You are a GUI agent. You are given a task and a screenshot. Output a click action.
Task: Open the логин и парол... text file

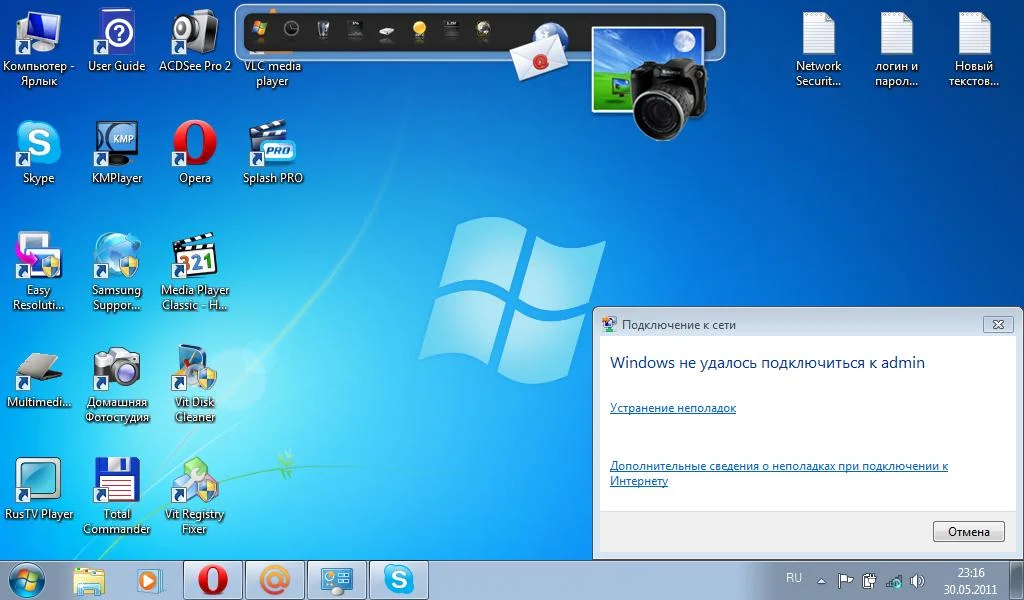click(x=896, y=50)
